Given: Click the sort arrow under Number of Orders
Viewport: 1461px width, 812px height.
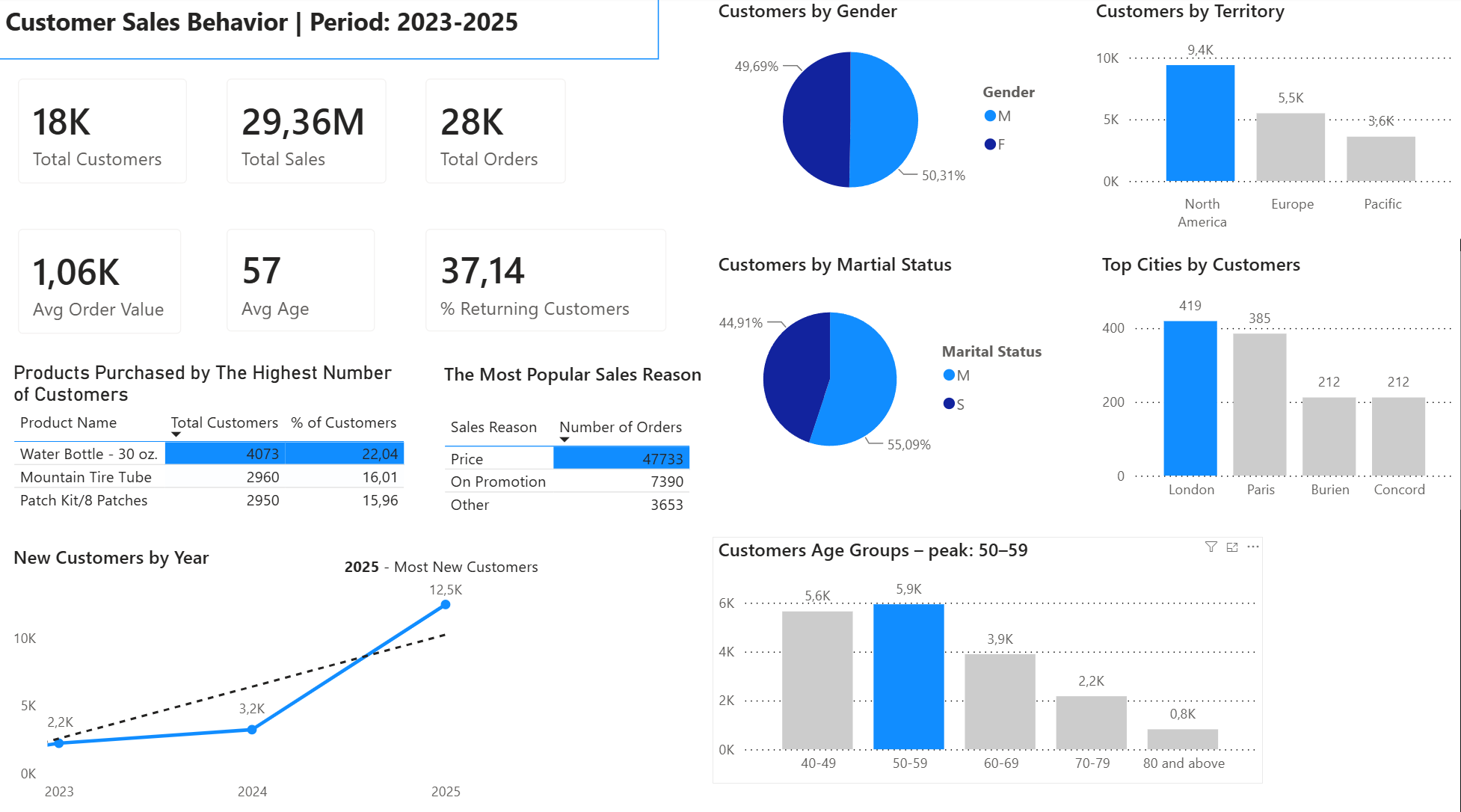Looking at the screenshot, I should coord(565,440).
